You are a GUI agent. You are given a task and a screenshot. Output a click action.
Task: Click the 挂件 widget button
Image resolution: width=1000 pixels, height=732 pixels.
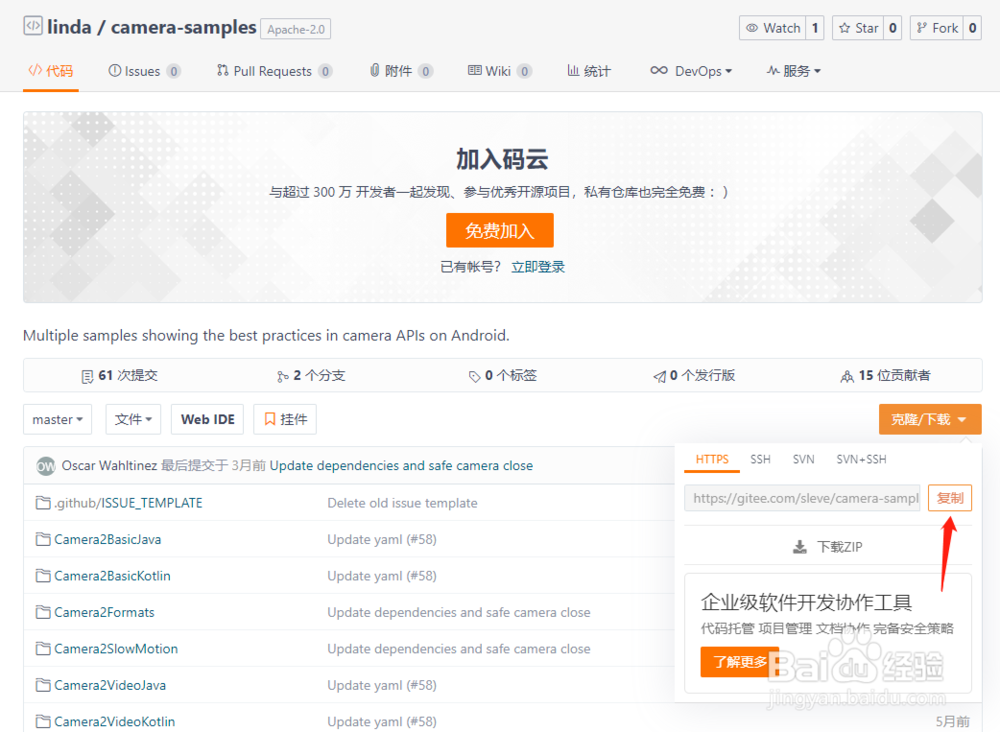pyautogui.click(x=285, y=420)
